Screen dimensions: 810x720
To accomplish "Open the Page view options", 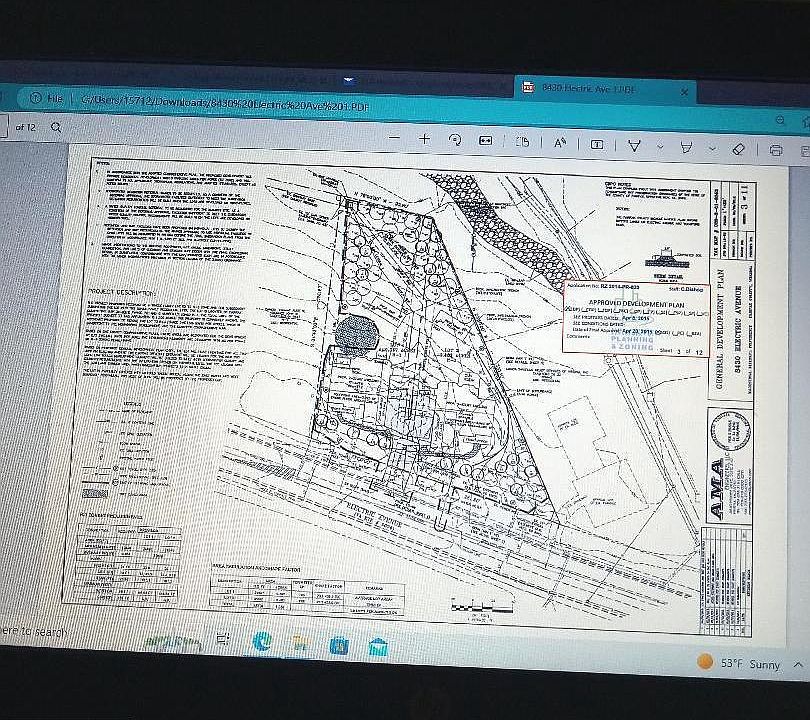I will (522, 142).
